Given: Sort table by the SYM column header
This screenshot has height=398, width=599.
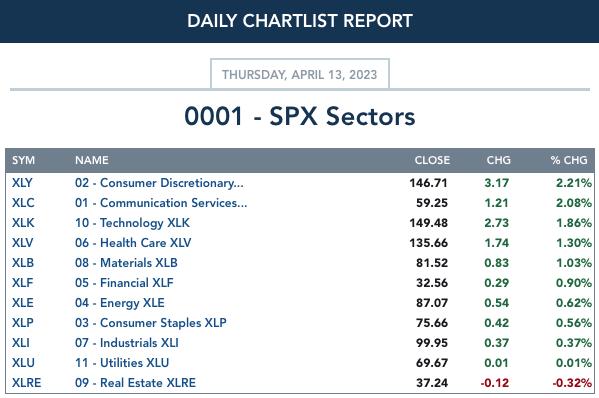Looking at the screenshot, I should pos(23,160).
